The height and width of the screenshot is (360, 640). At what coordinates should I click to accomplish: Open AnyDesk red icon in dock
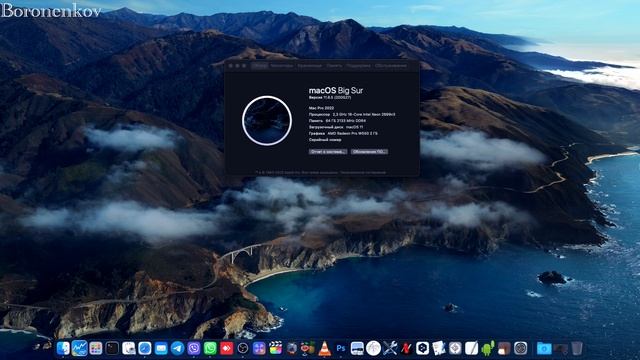pos(227,348)
